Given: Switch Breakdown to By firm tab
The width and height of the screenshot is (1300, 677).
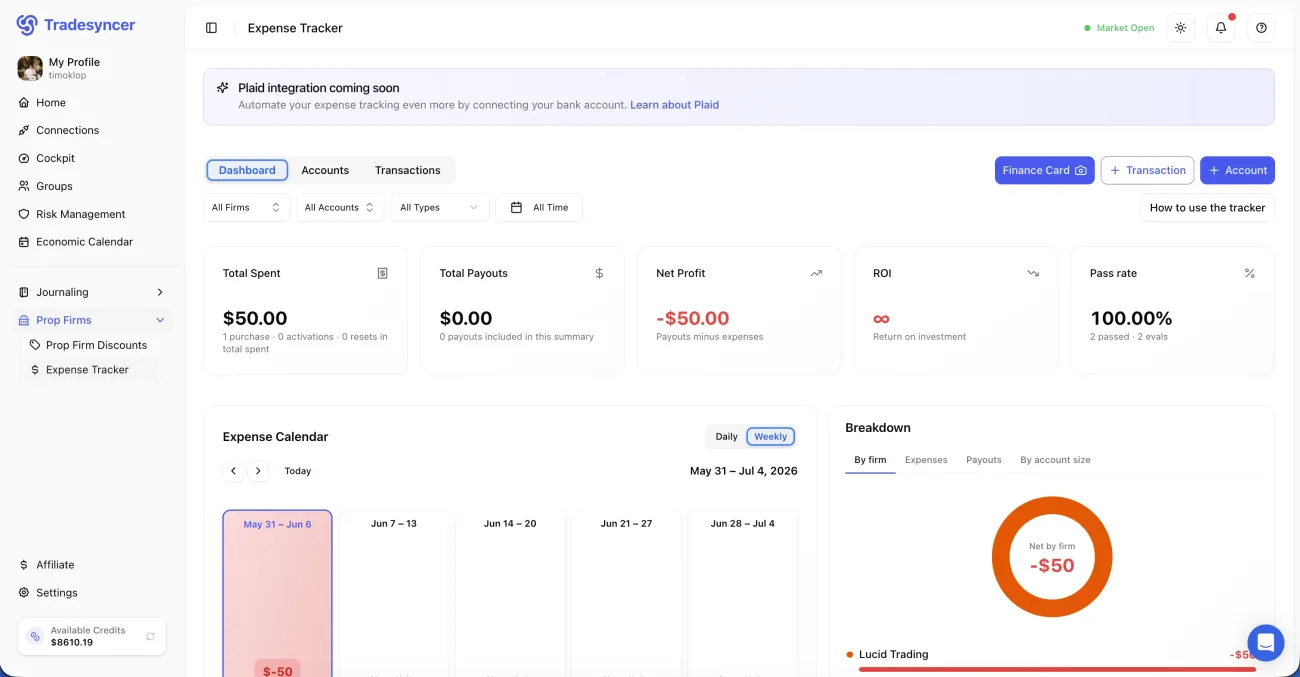Looking at the screenshot, I should (870, 460).
